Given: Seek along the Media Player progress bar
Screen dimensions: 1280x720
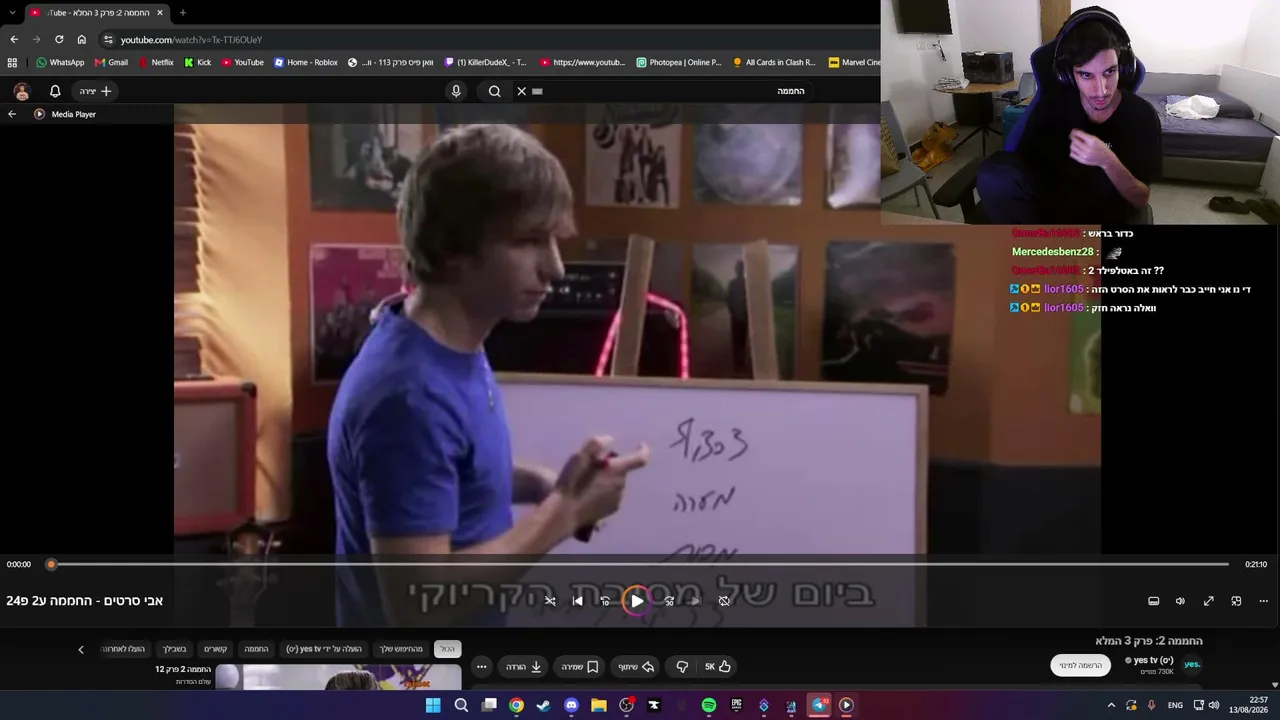Looking at the screenshot, I should pyautogui.click(x=640, y=564).
